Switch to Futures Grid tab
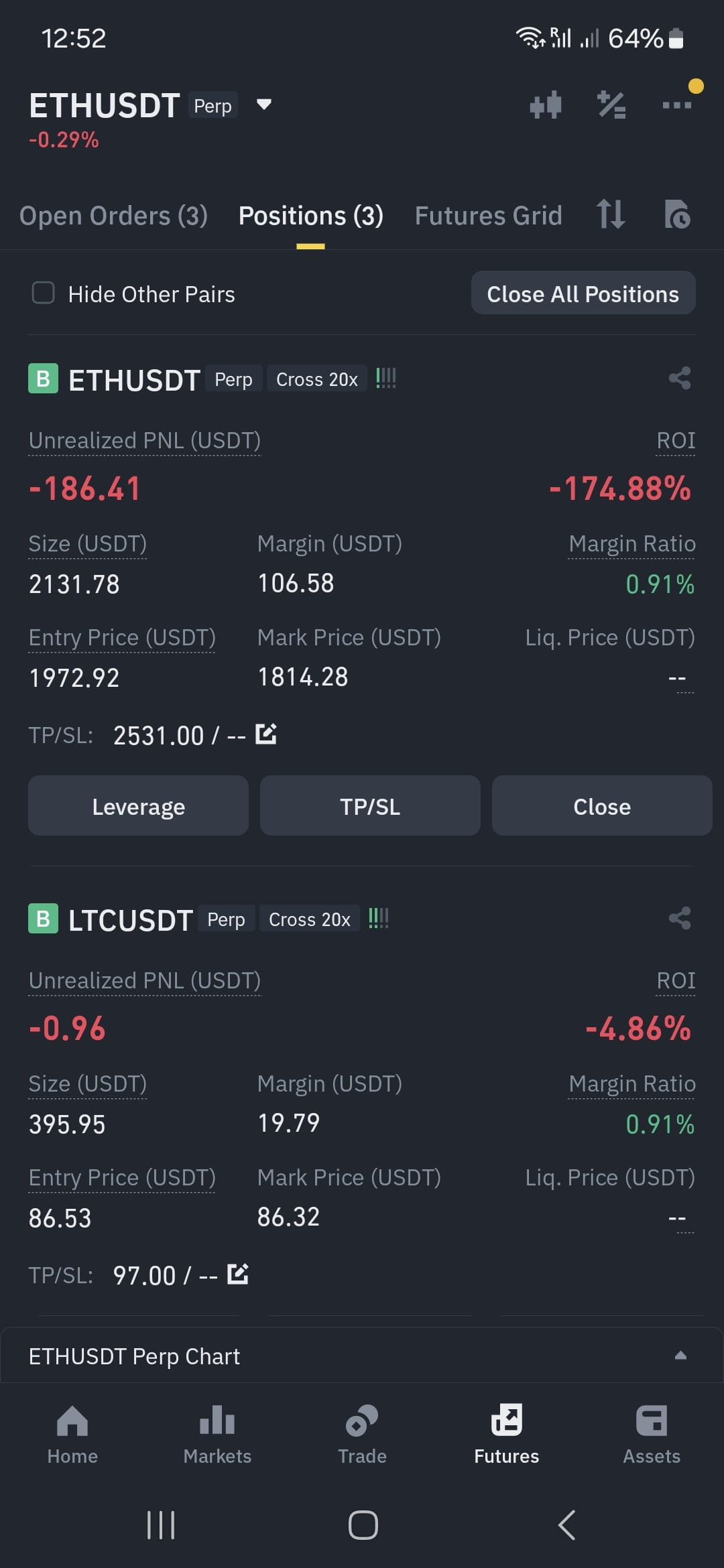Screen dimensions: 724x1568 click(x=488, y=216)
